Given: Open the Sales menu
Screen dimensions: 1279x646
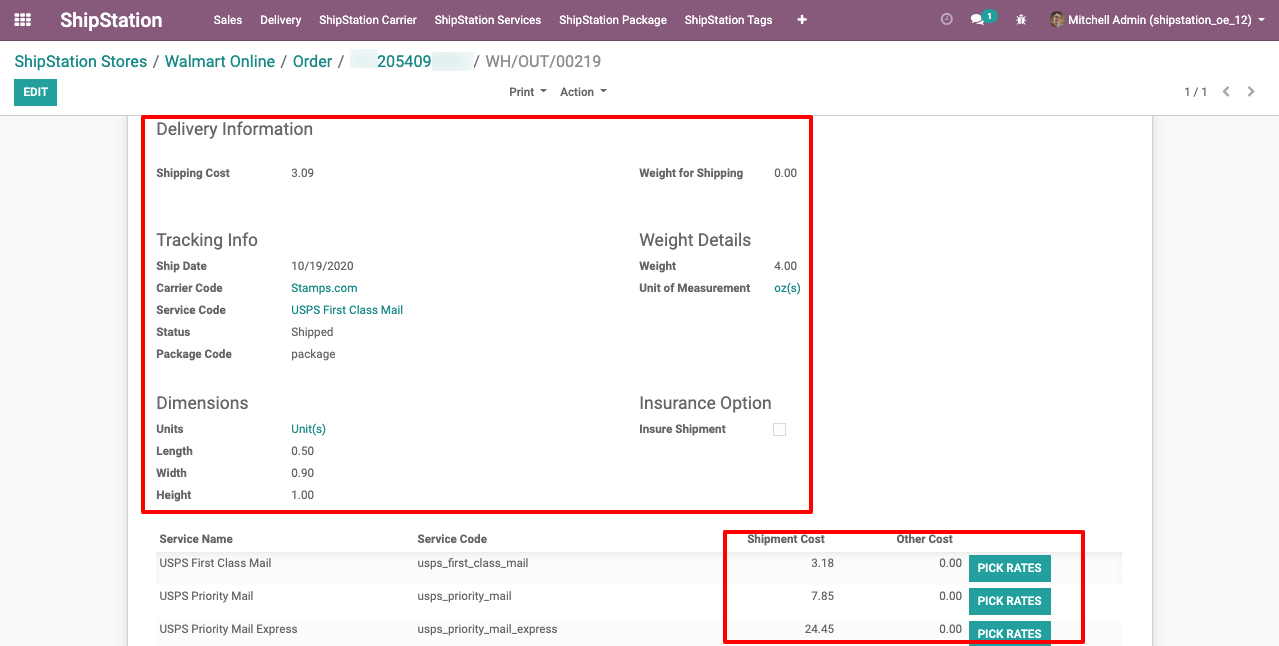Looking at the screenshot, I should (228, 20).
